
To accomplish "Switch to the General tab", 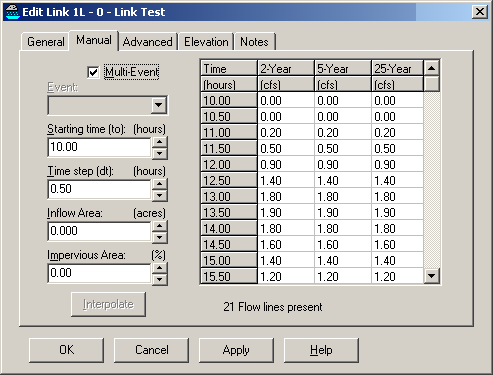I will 46,42.
